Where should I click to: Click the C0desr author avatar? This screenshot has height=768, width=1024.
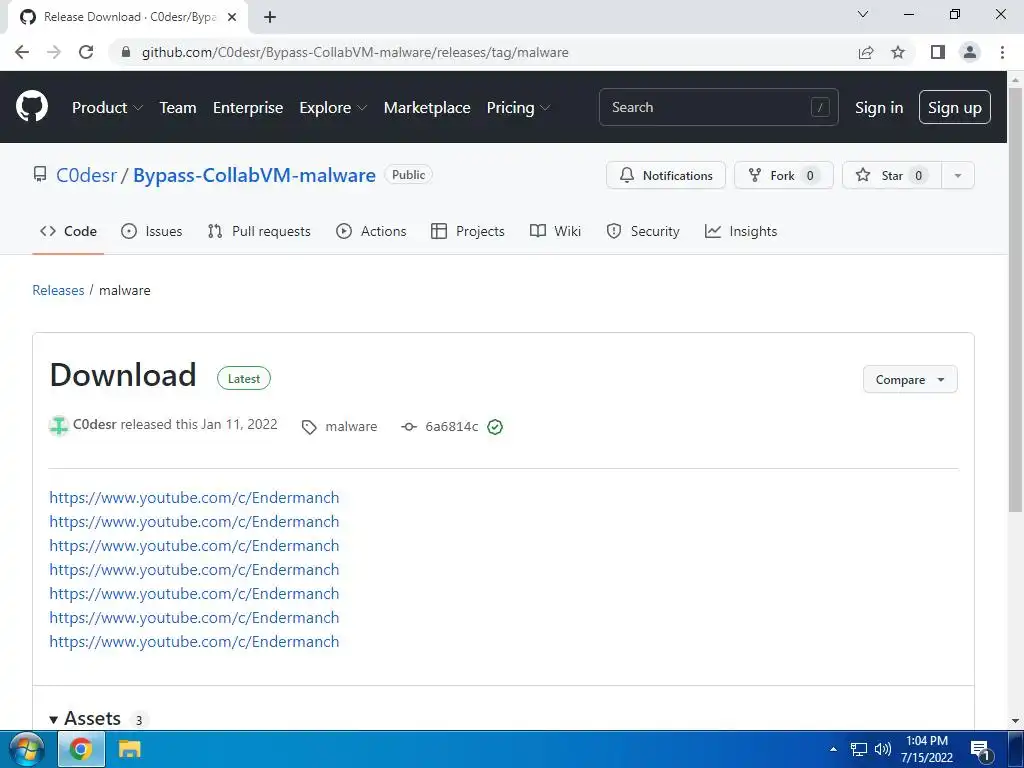tap(59, 426)
